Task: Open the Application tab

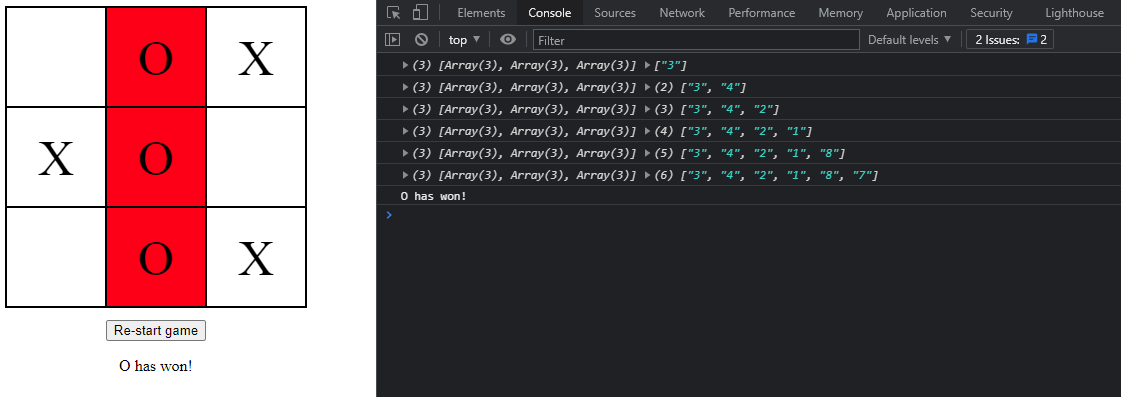Action: coord(917,13)
